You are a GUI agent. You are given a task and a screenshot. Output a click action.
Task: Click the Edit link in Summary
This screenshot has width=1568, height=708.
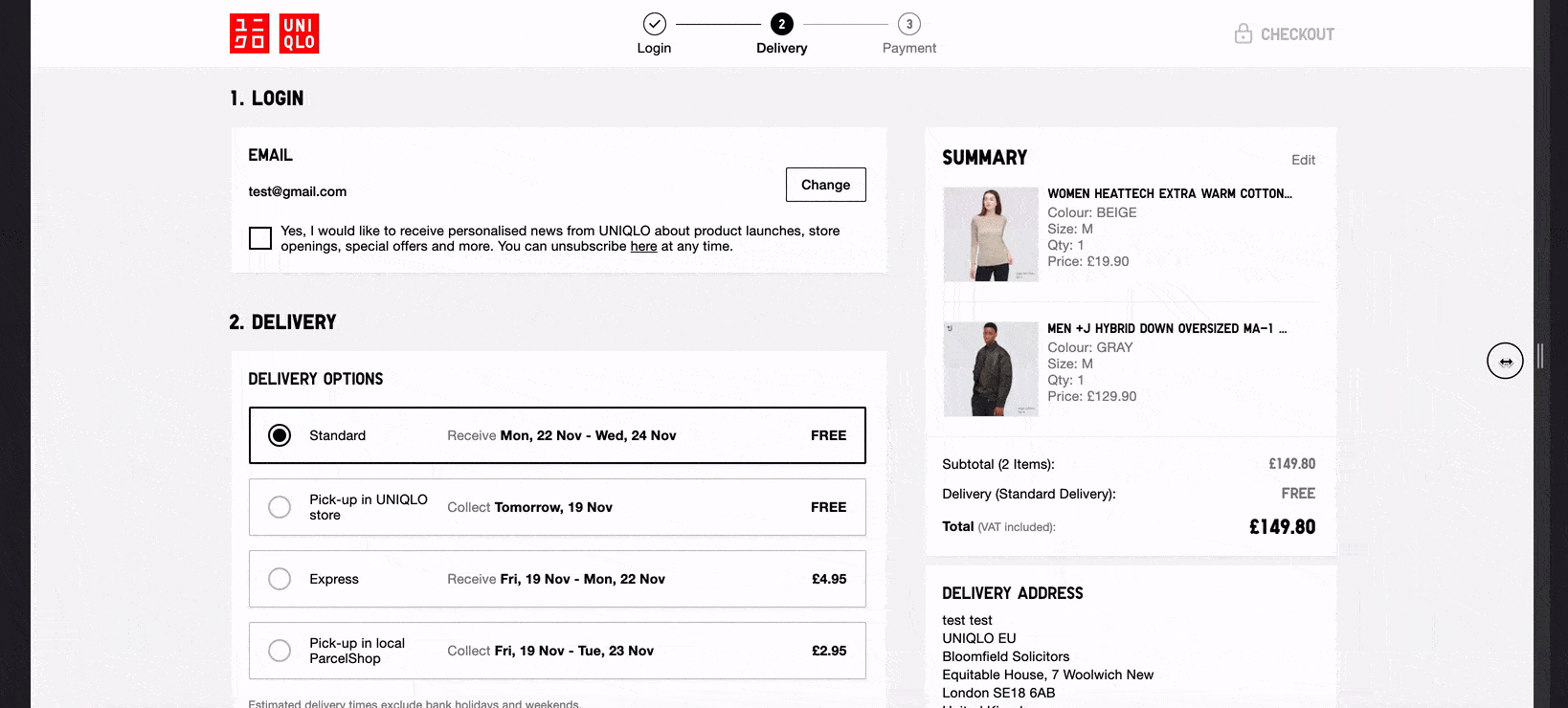1303,160
